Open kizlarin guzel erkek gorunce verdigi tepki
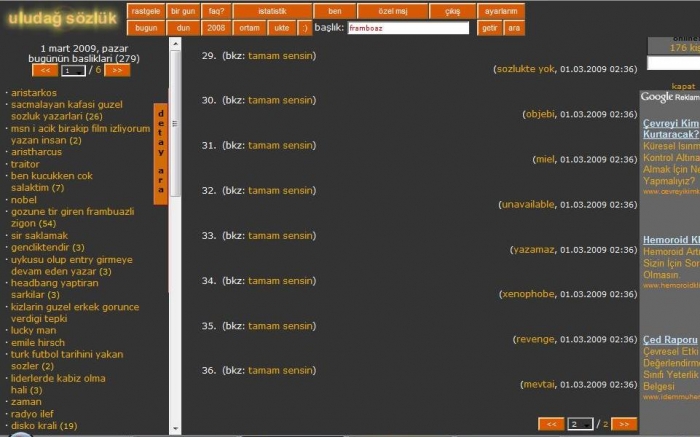The width and height of the screenshot is (700, 437). tap(75, 312)
